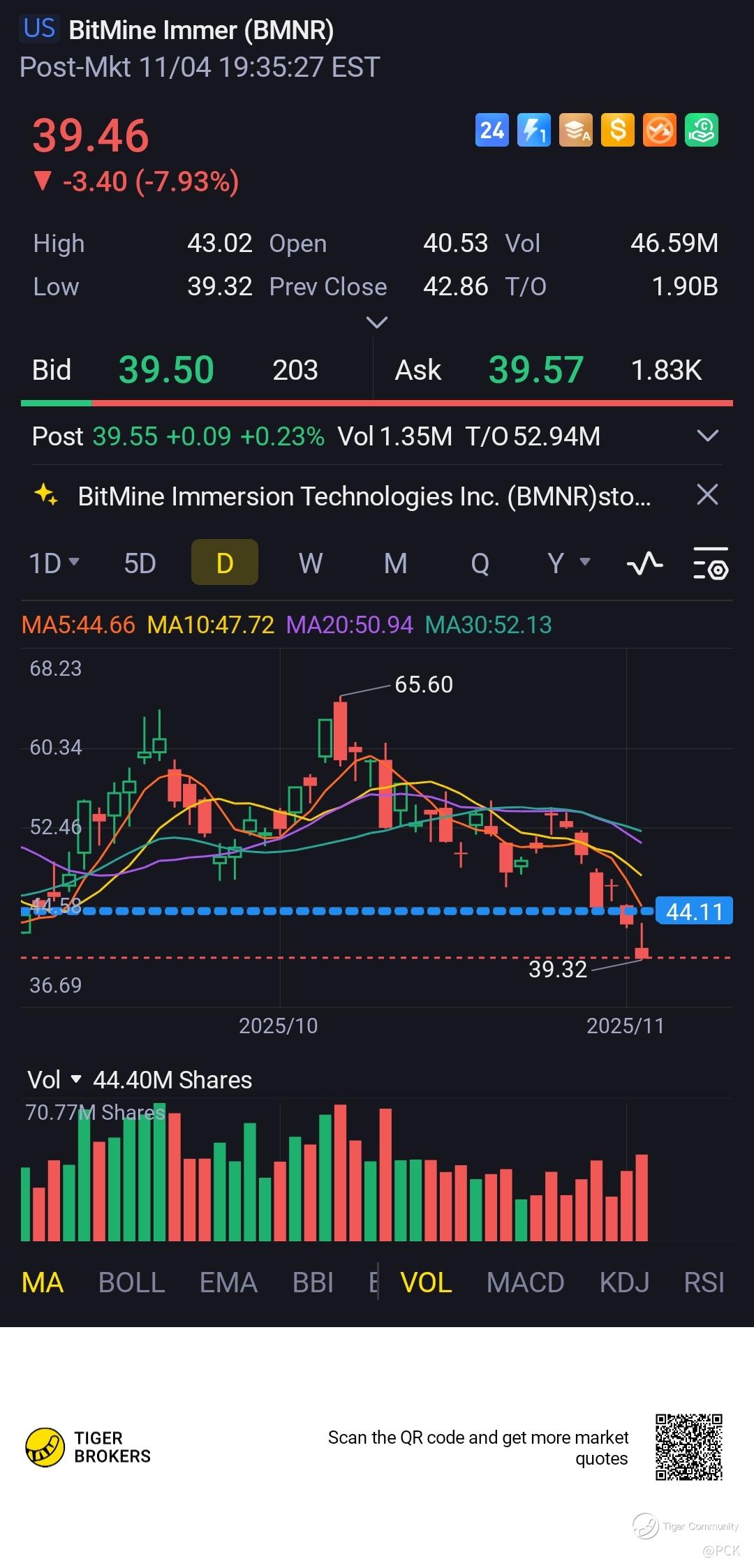Select the RSI sub indicator
Viewport: 754px width, 1568px height.
704,1282
